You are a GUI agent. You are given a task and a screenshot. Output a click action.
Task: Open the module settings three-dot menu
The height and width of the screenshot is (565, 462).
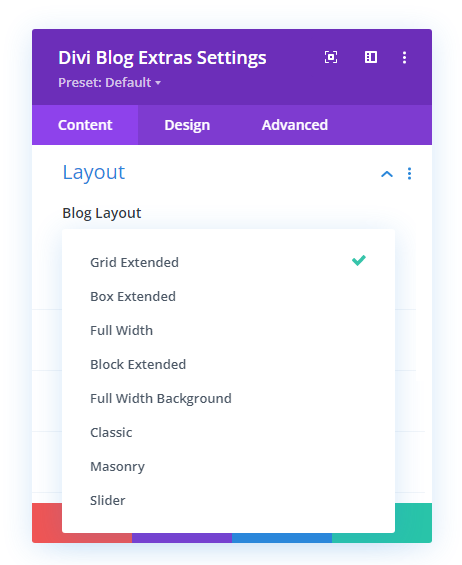pyautogui.click(x=404, y=57)
